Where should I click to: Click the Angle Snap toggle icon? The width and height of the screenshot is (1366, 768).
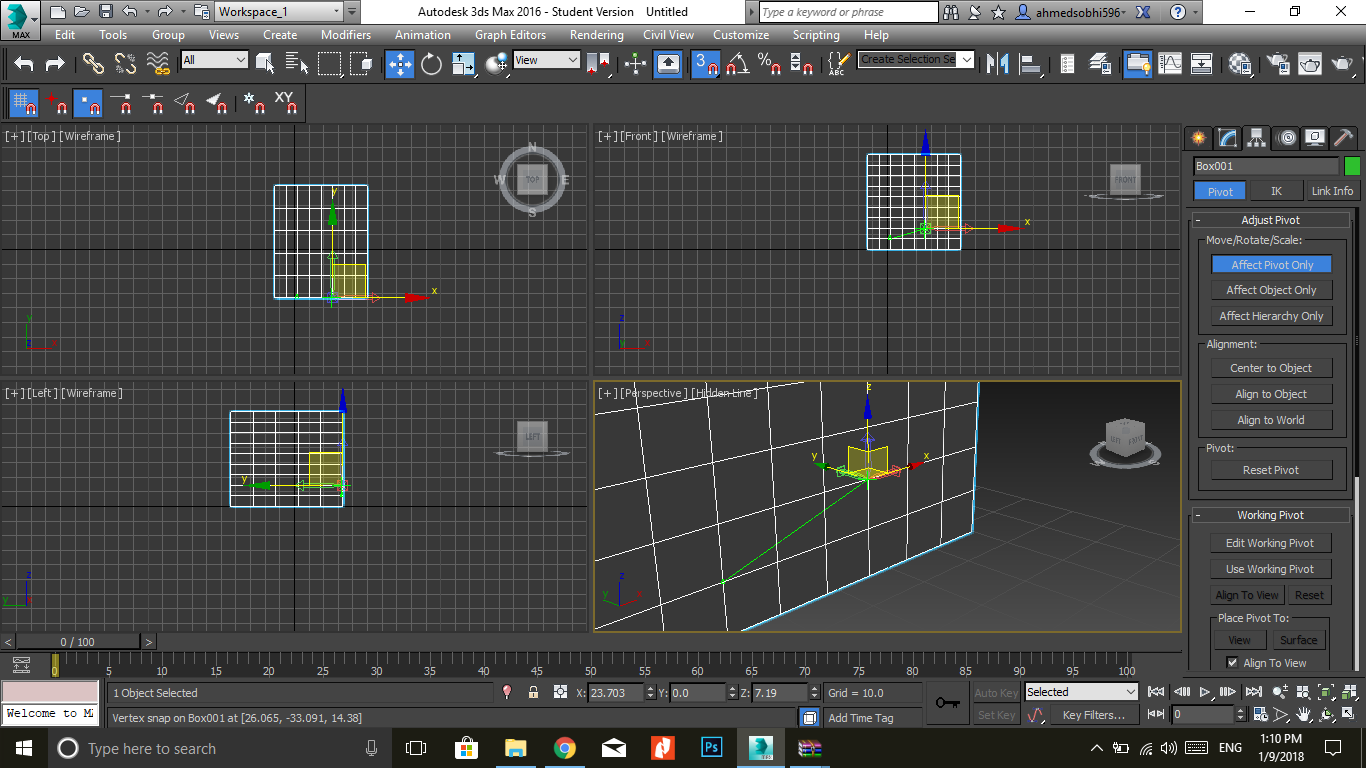[738, 64]
